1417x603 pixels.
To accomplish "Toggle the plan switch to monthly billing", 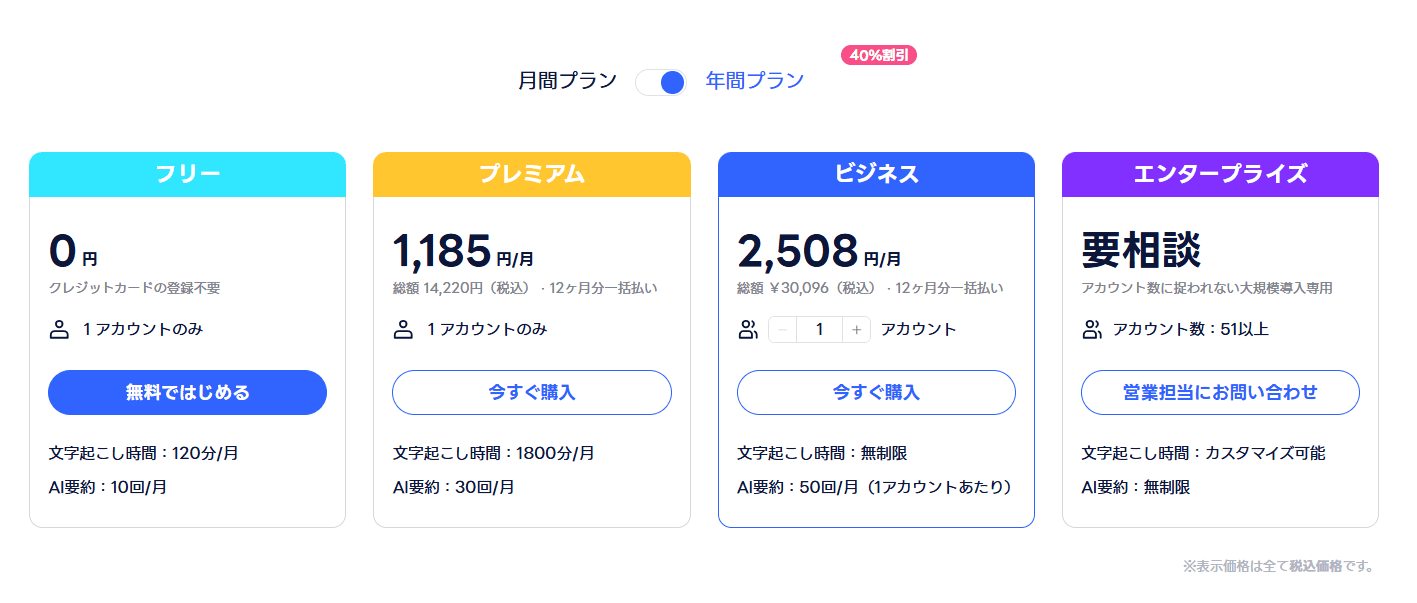I will coord(661,81).
